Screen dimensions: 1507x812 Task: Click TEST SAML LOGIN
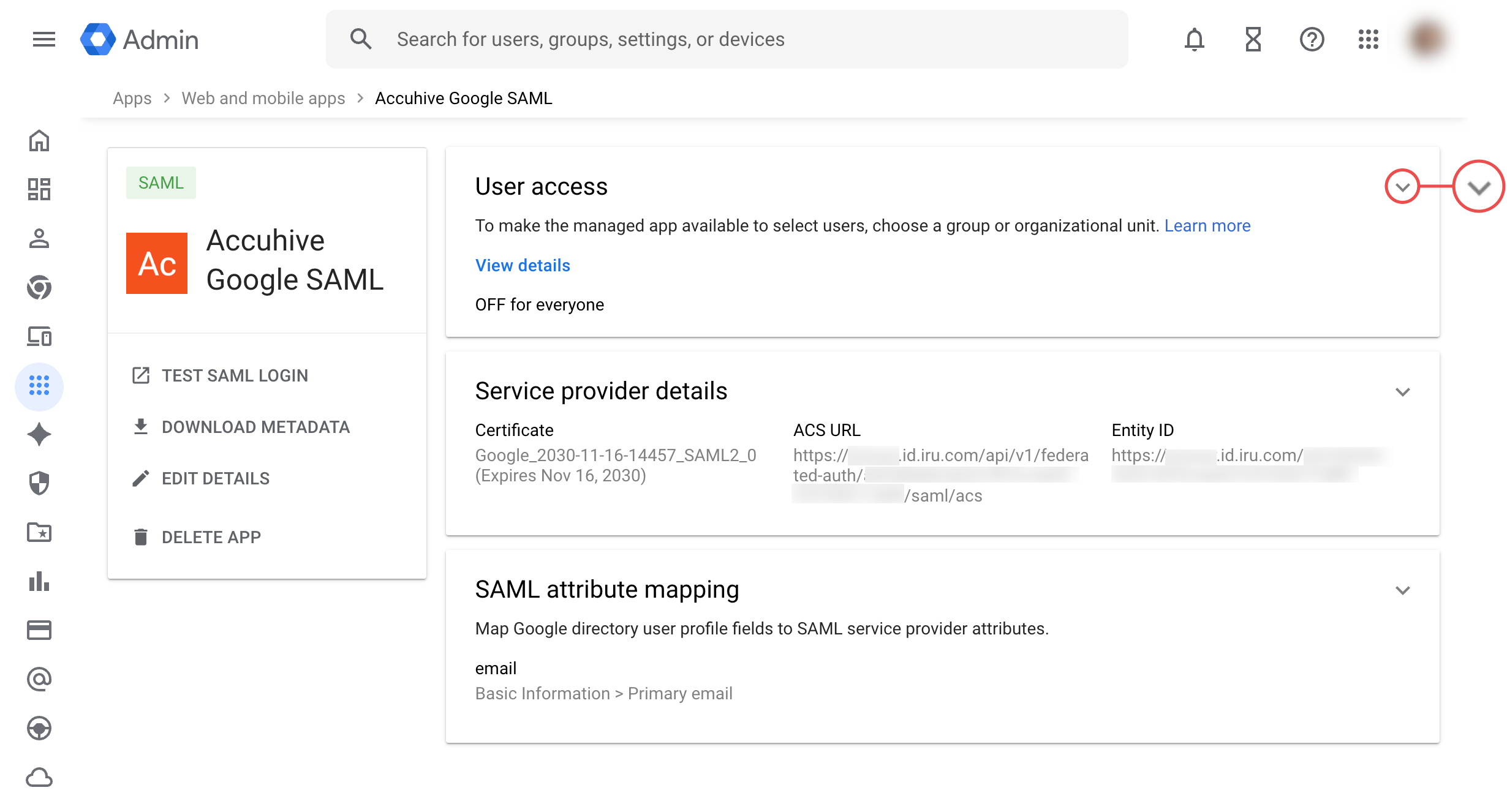coord(221,375)
